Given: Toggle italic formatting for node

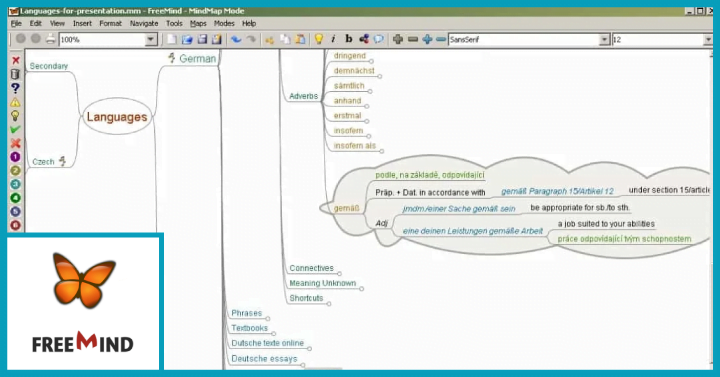Looking at the screenshot, I should click(333, 39).
